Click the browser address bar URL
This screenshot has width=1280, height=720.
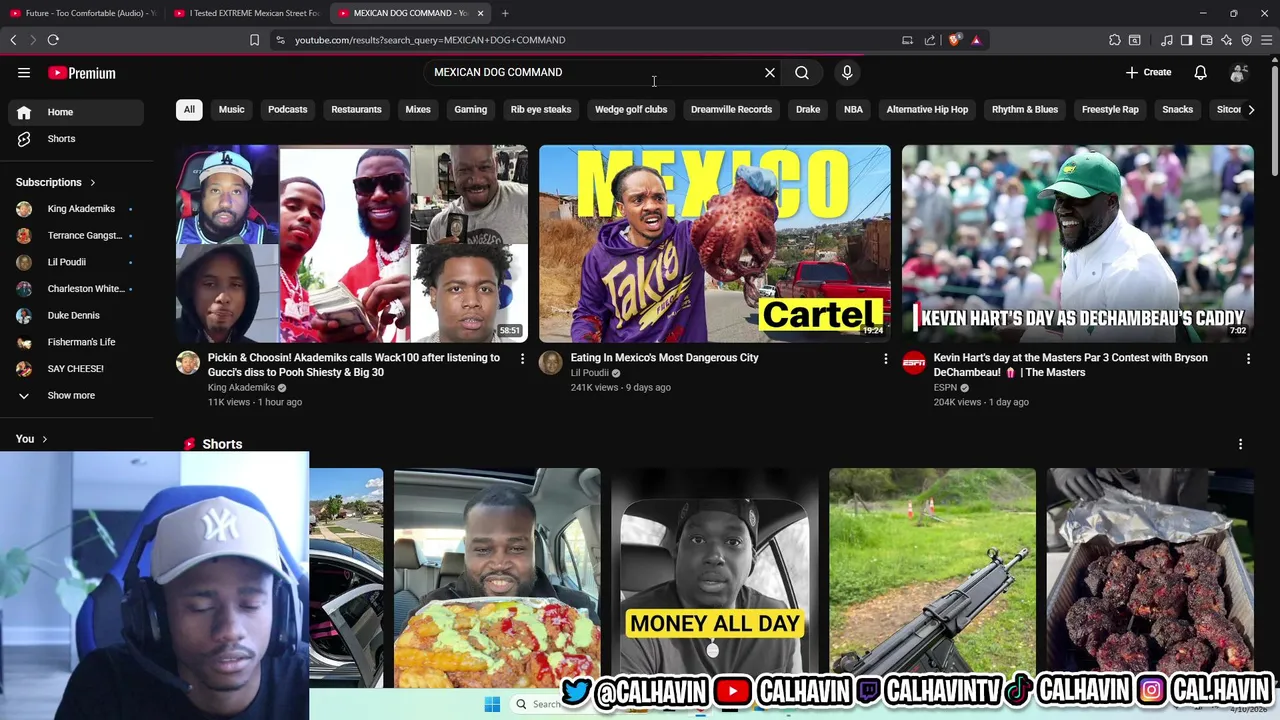pyautogui.click(x=430, y=40)
